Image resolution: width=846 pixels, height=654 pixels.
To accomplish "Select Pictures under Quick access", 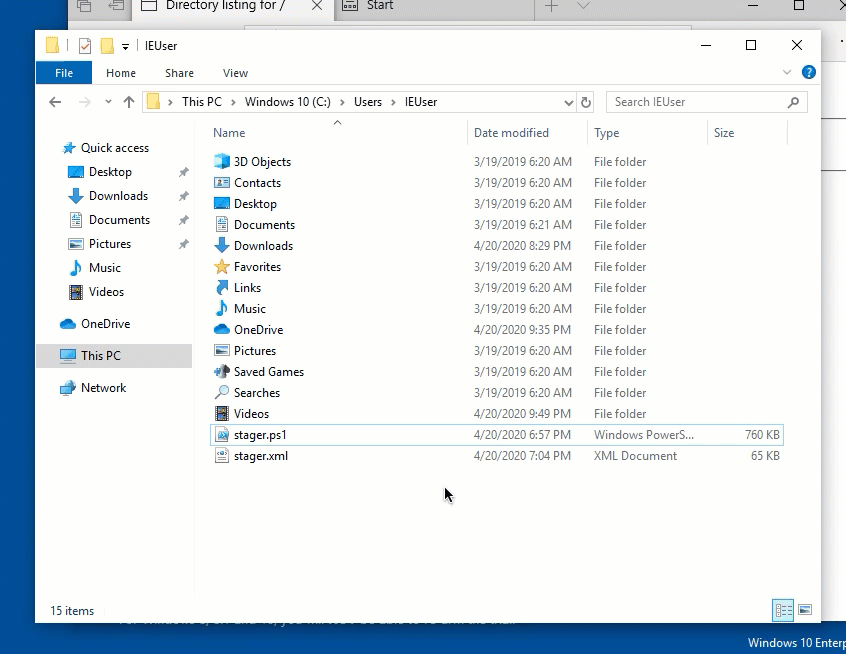I will point(110,244).
